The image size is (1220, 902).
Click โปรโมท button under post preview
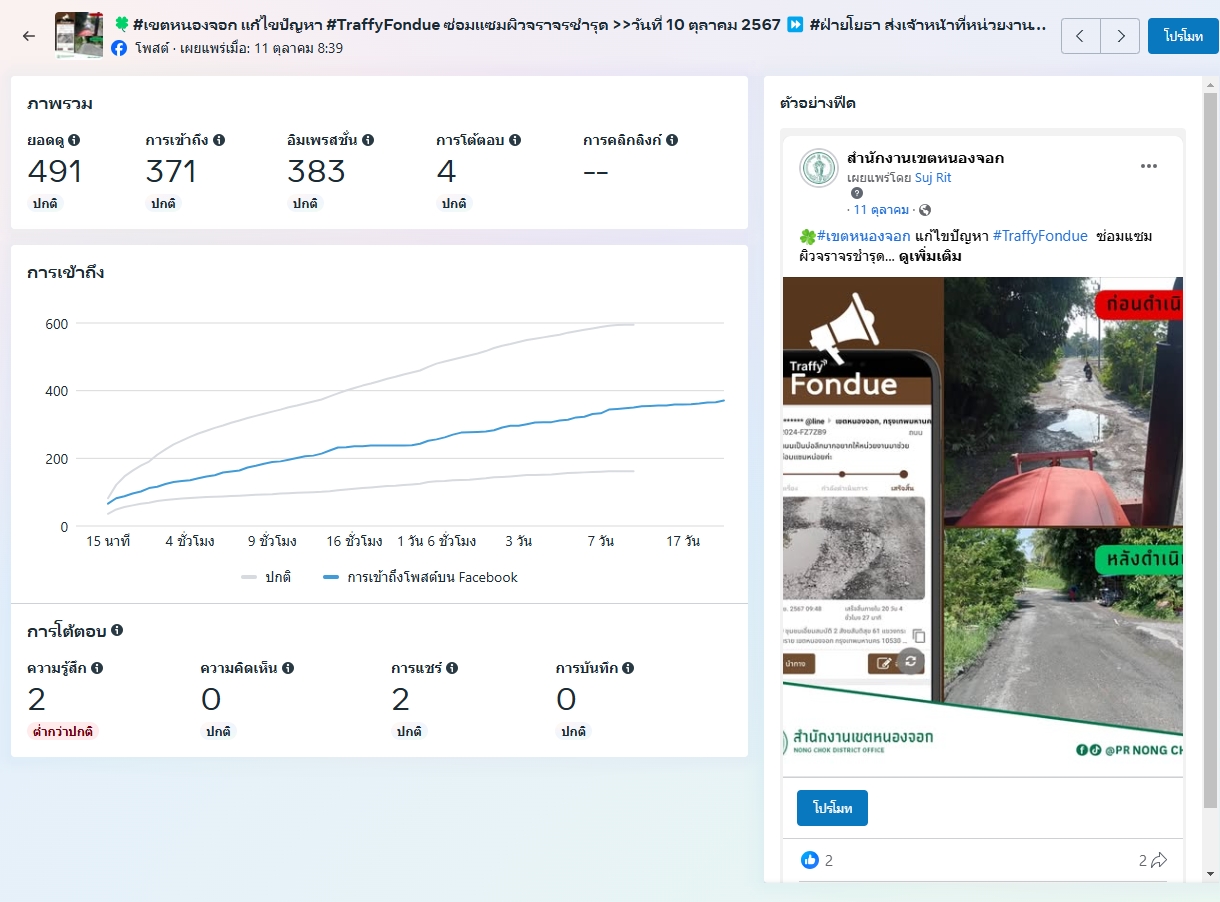pyautogui.click(x=832, y=808)
